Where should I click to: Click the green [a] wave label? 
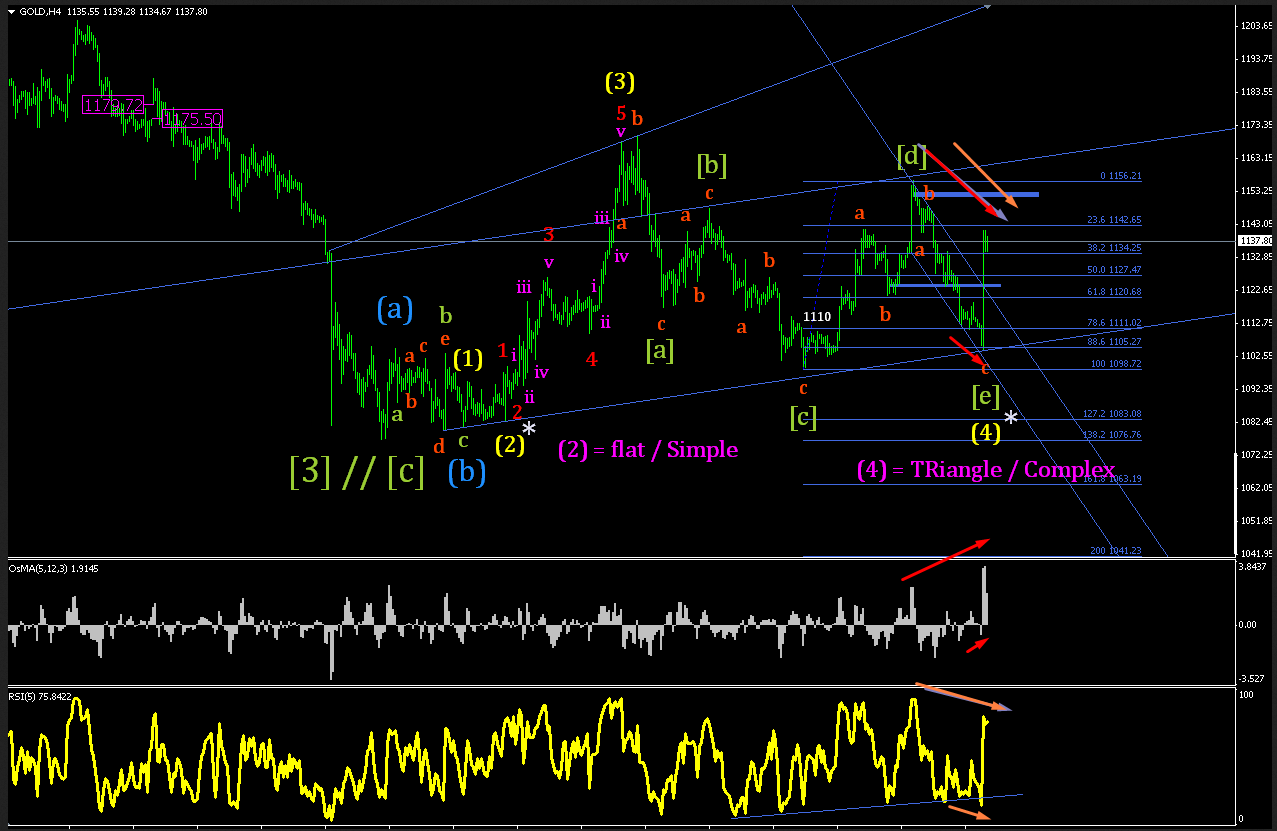point(660,349)
